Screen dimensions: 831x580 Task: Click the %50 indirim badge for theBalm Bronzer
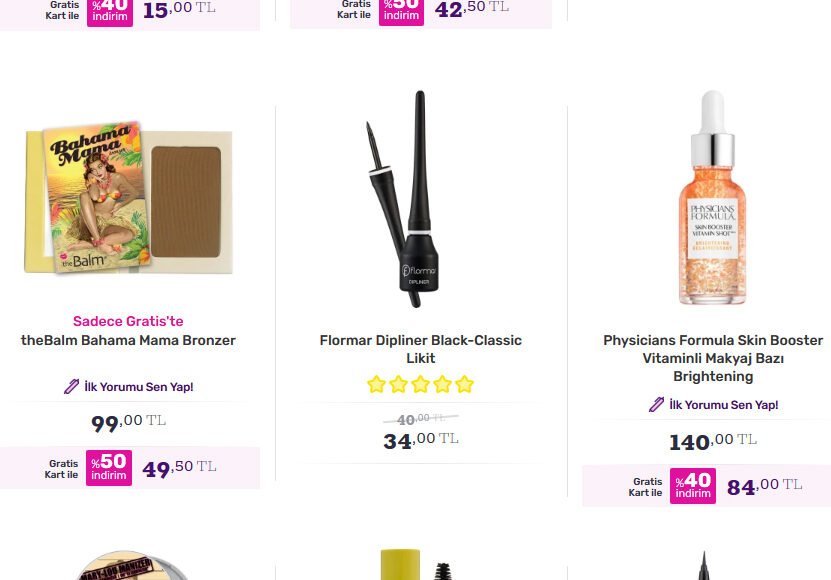[108, 467]
